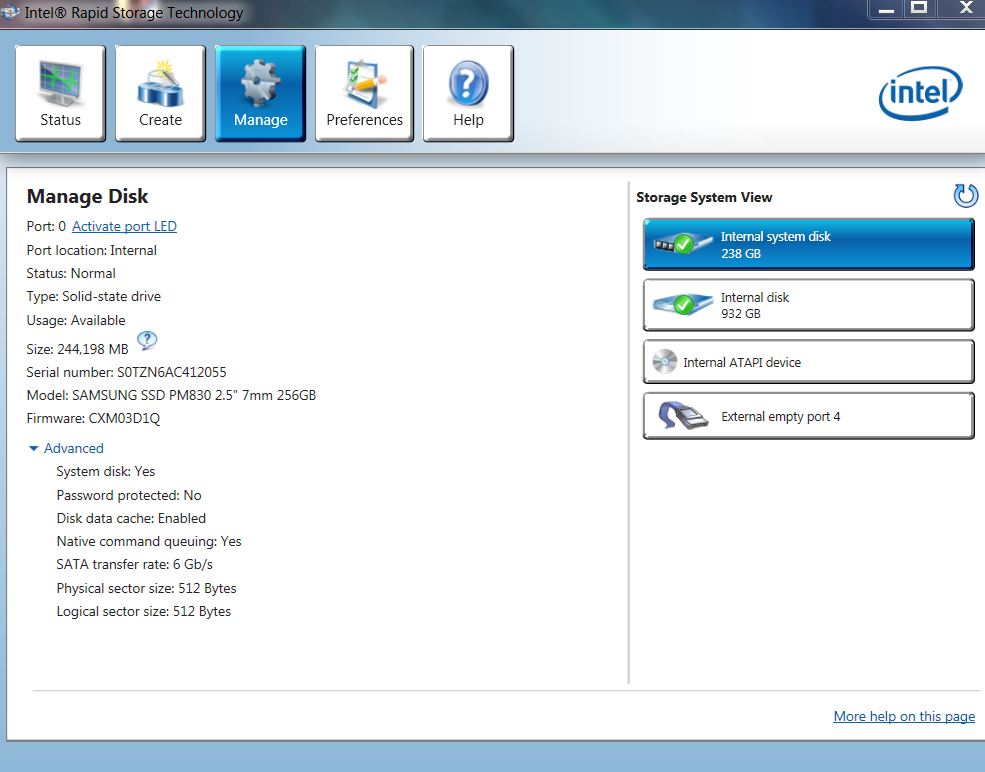Click the Storage System View title
The width and height of the screenshot is (985, 772).
(704, 197)
